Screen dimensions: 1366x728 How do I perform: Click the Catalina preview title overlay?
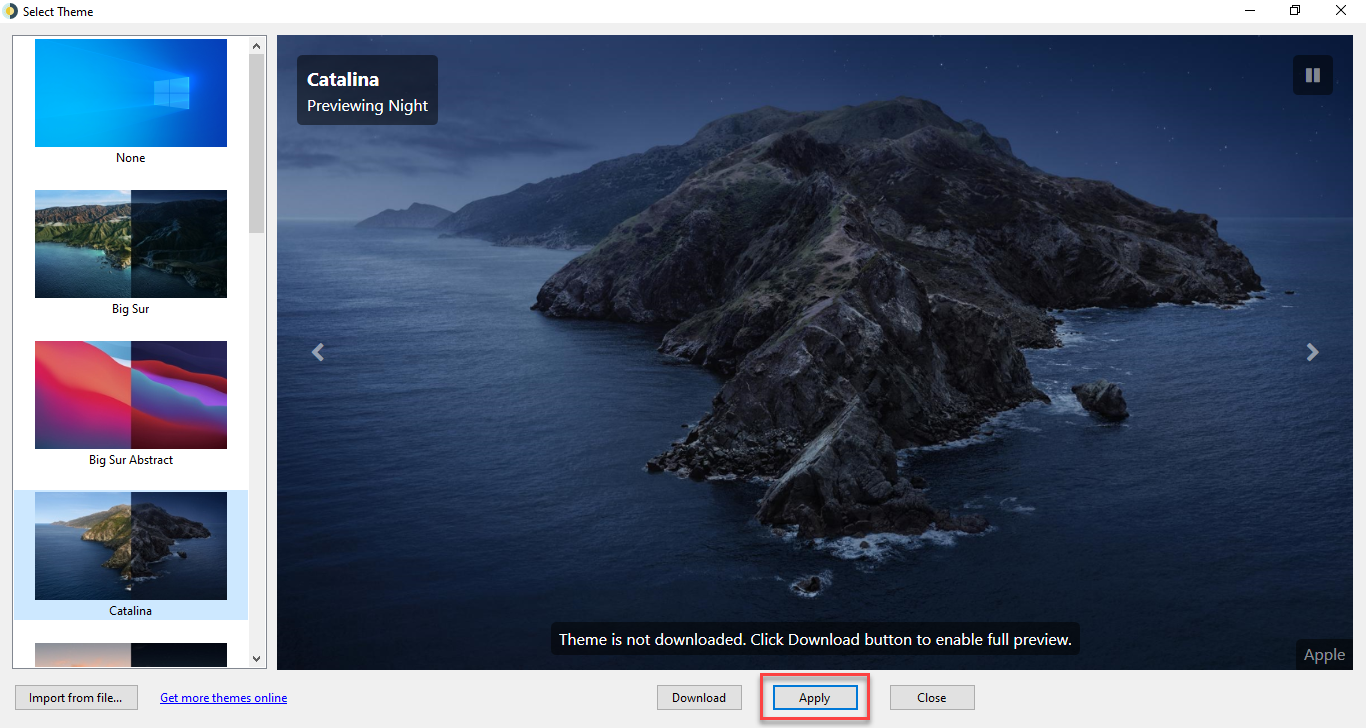[367, 90]
